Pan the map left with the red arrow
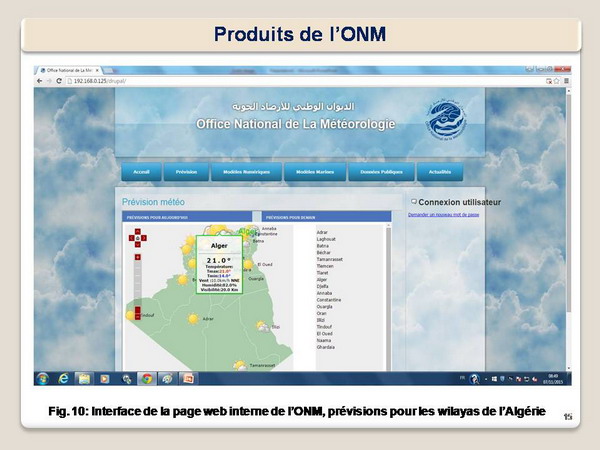Viewport: 600px width, 450px height. pos(132,238)
